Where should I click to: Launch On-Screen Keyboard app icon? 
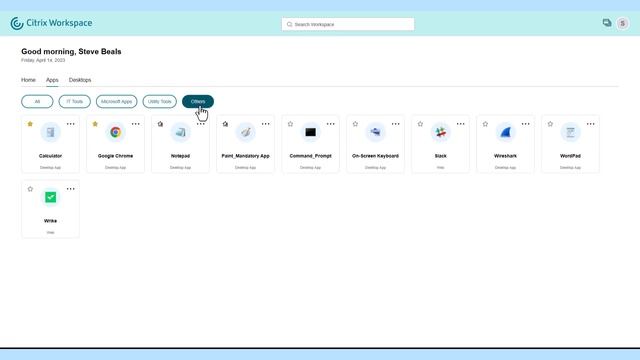(376, 132)
